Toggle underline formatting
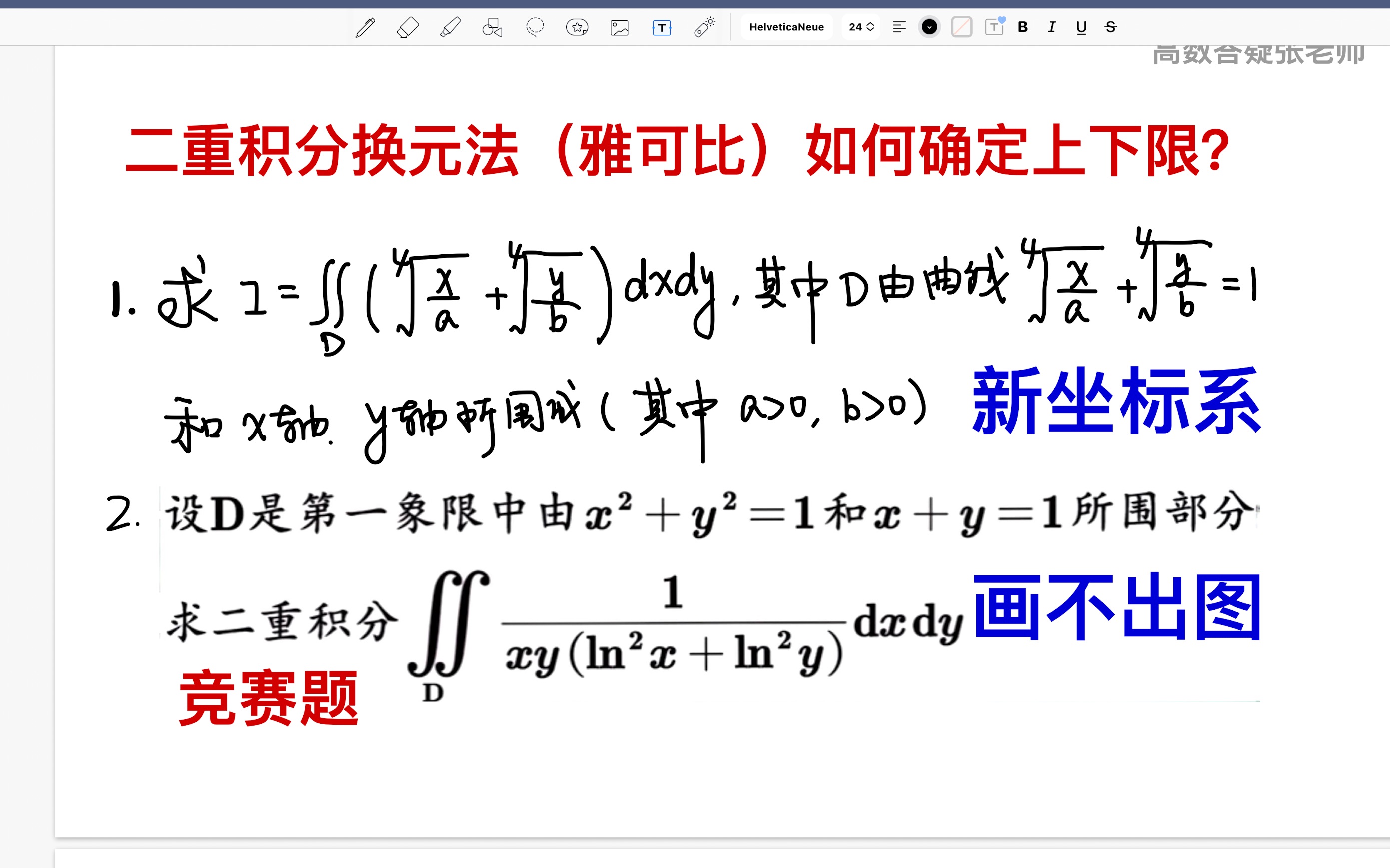1390x868 pixels. pos(1081,27)
